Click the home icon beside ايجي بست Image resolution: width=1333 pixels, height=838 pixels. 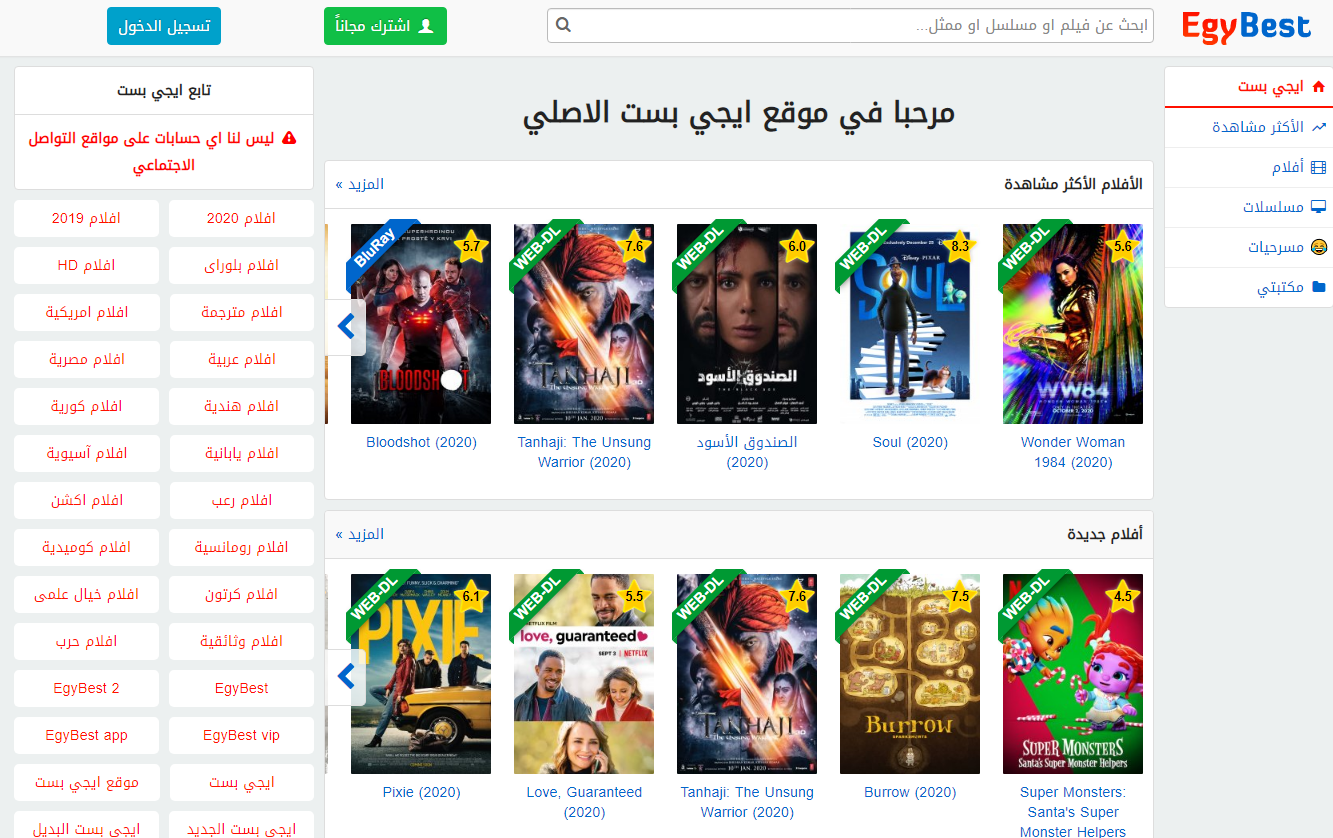pyautogui.click(x=1318, y=87)
